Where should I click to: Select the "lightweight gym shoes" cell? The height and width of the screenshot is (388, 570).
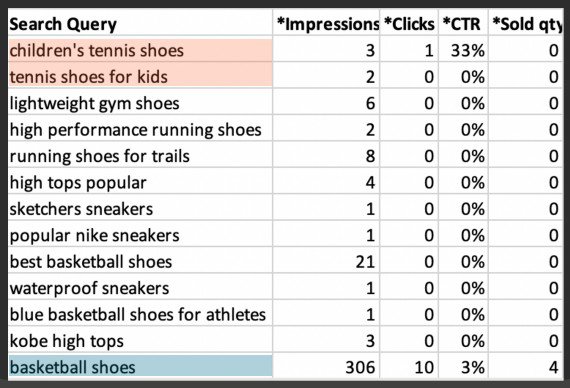(140, 103)
